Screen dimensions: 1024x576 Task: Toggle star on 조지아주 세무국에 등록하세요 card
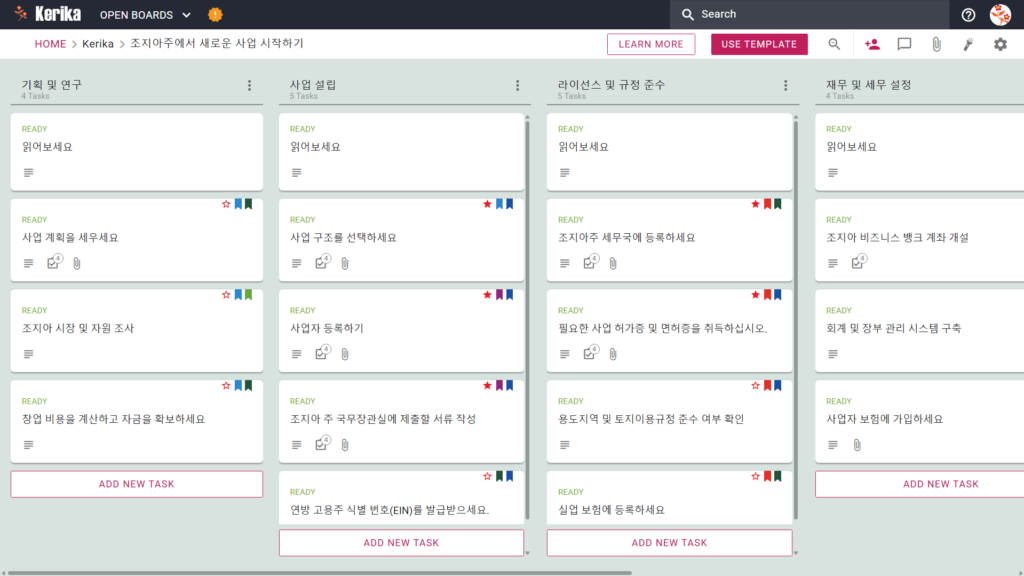pos(756,204)
